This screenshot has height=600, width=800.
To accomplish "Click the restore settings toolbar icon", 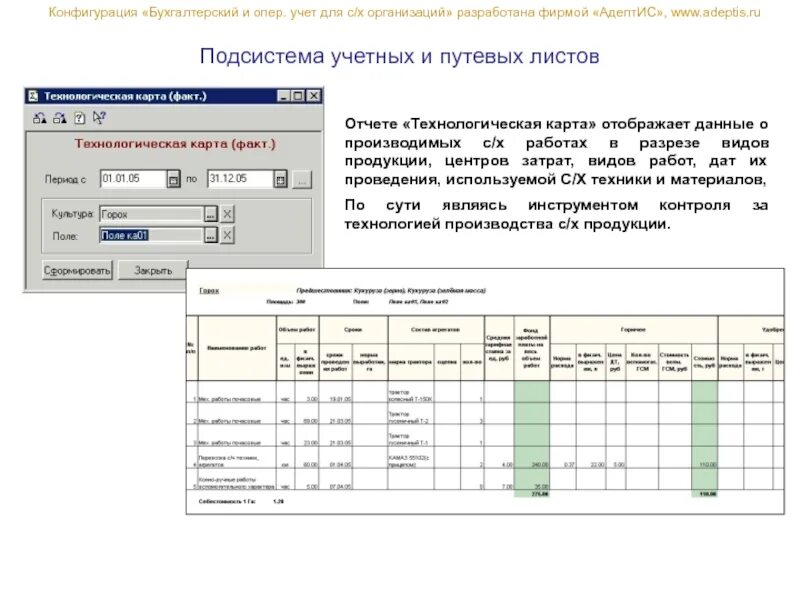I will (x=60, y=118).
